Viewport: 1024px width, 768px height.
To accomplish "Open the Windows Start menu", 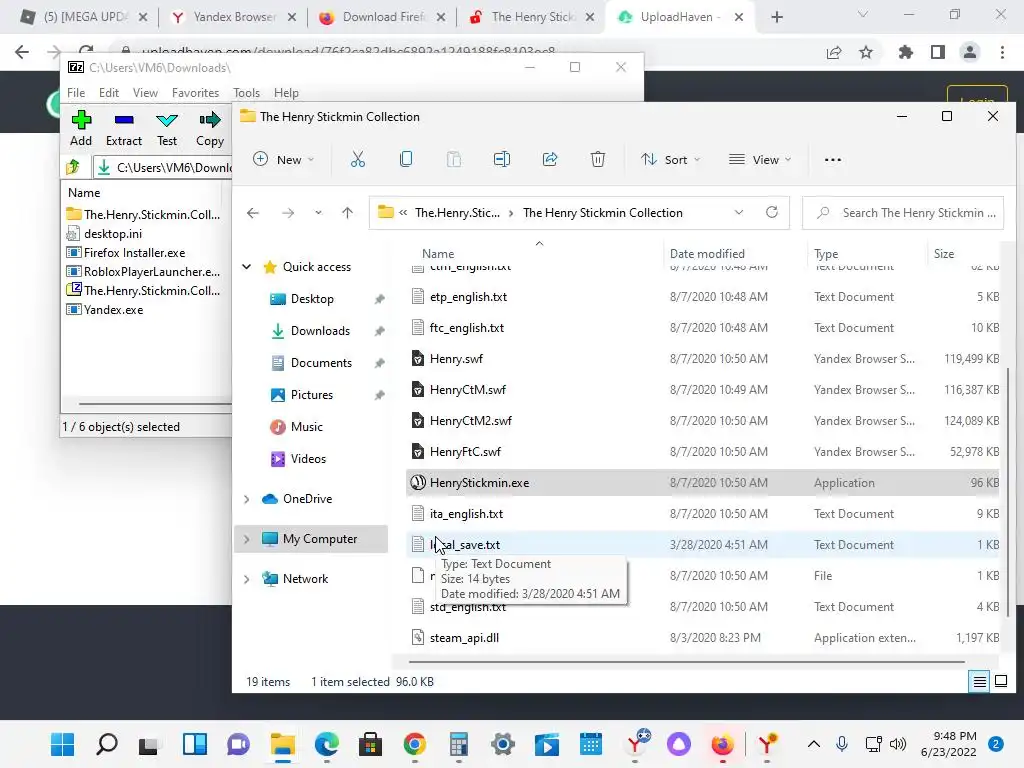I will (x=63, y=744).
